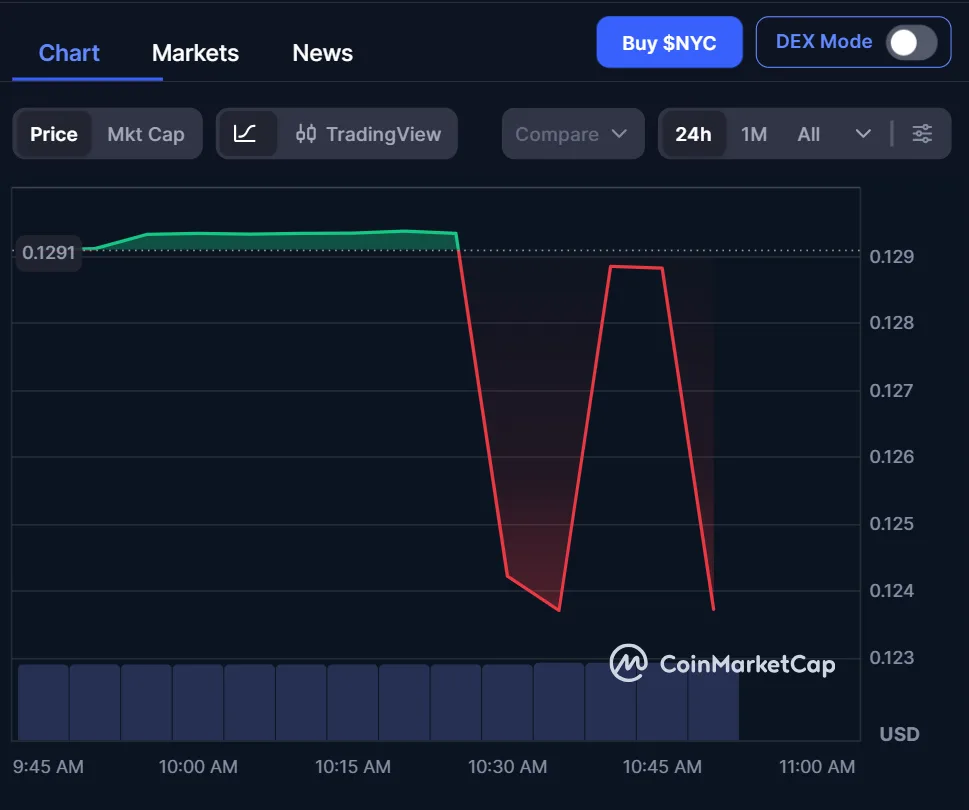Open the Compare dropdown
Screen dimensions: 969x810
[572, 132]
